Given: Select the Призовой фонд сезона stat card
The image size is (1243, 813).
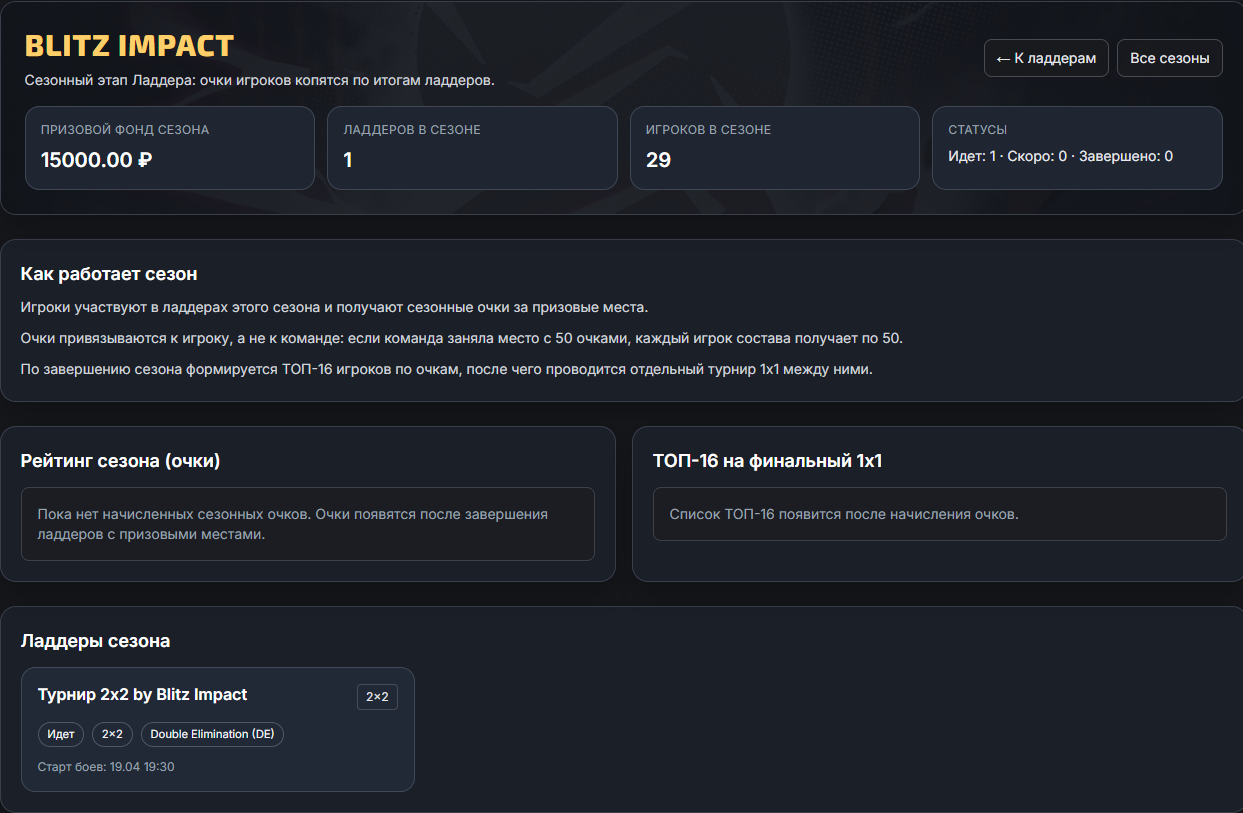Looking at the screenshot, I should click(x=170, y=148).
